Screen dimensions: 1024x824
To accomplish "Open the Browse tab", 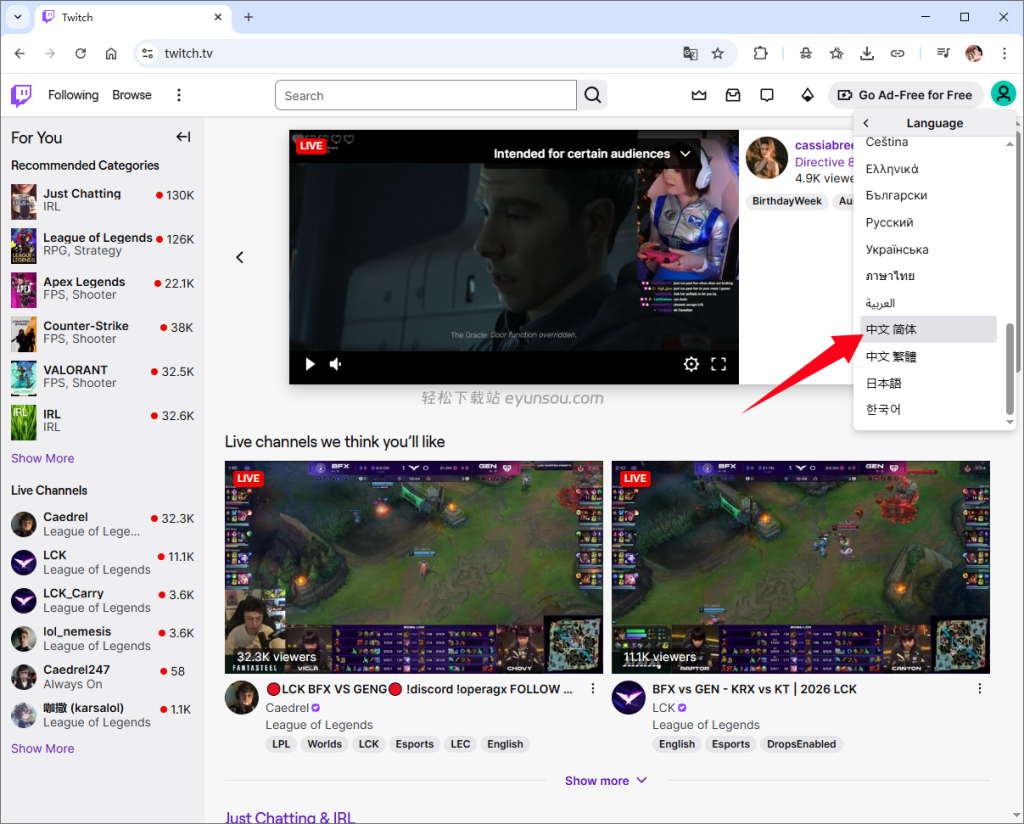I will pos(132,95).
